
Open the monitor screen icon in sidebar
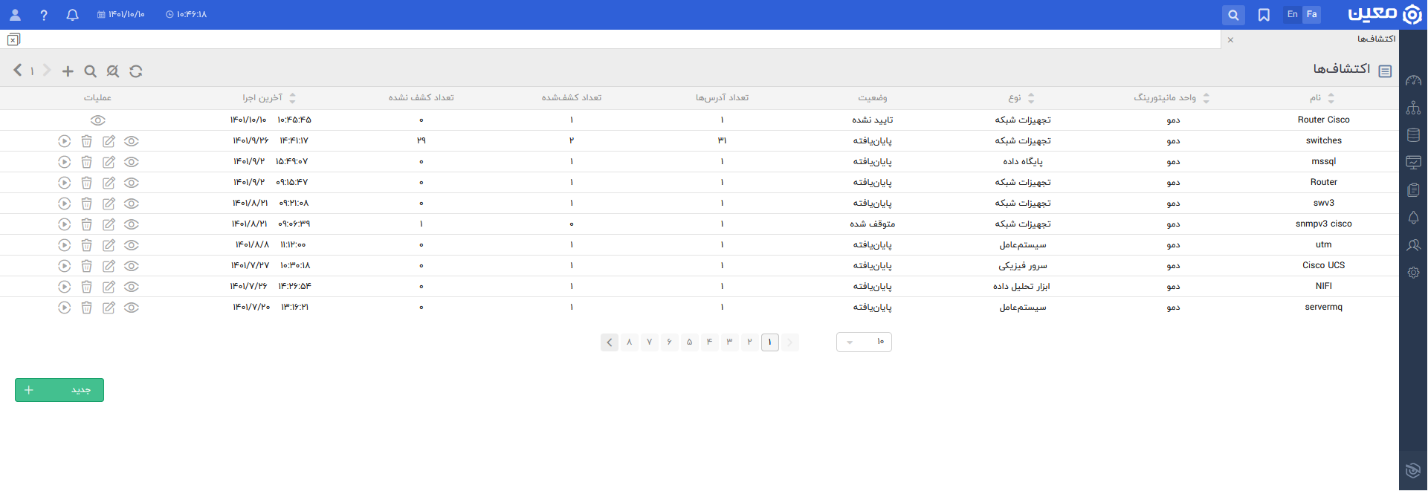[x=1413, y=163]
